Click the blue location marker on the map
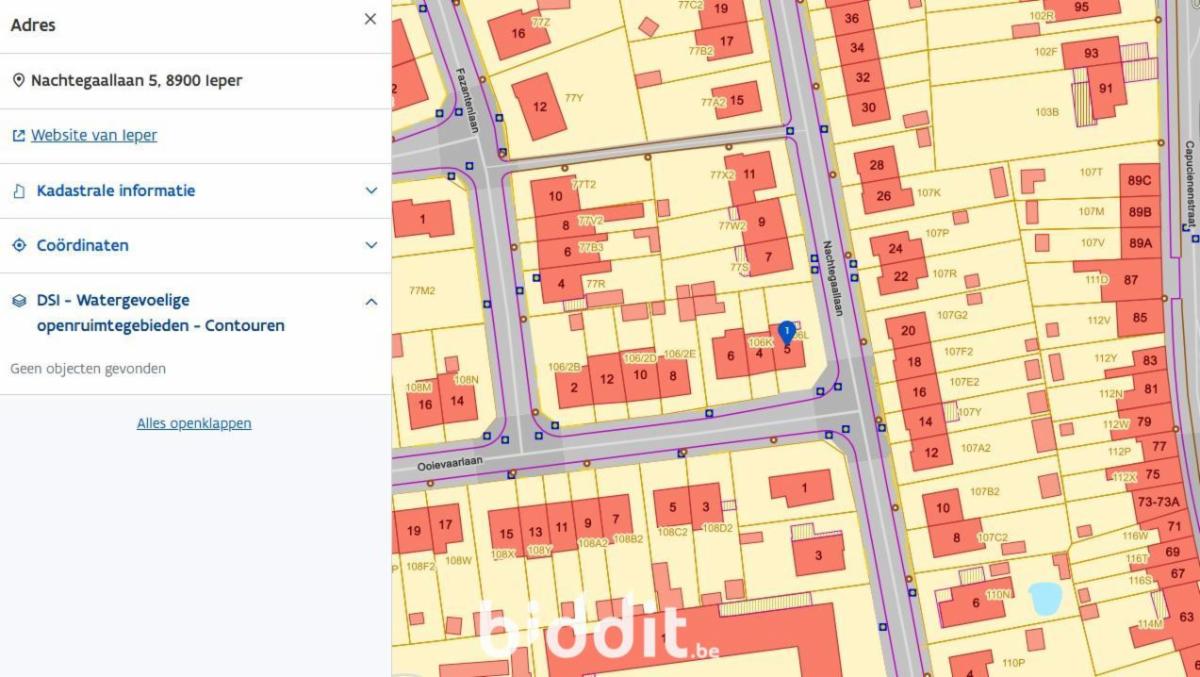 786,332
